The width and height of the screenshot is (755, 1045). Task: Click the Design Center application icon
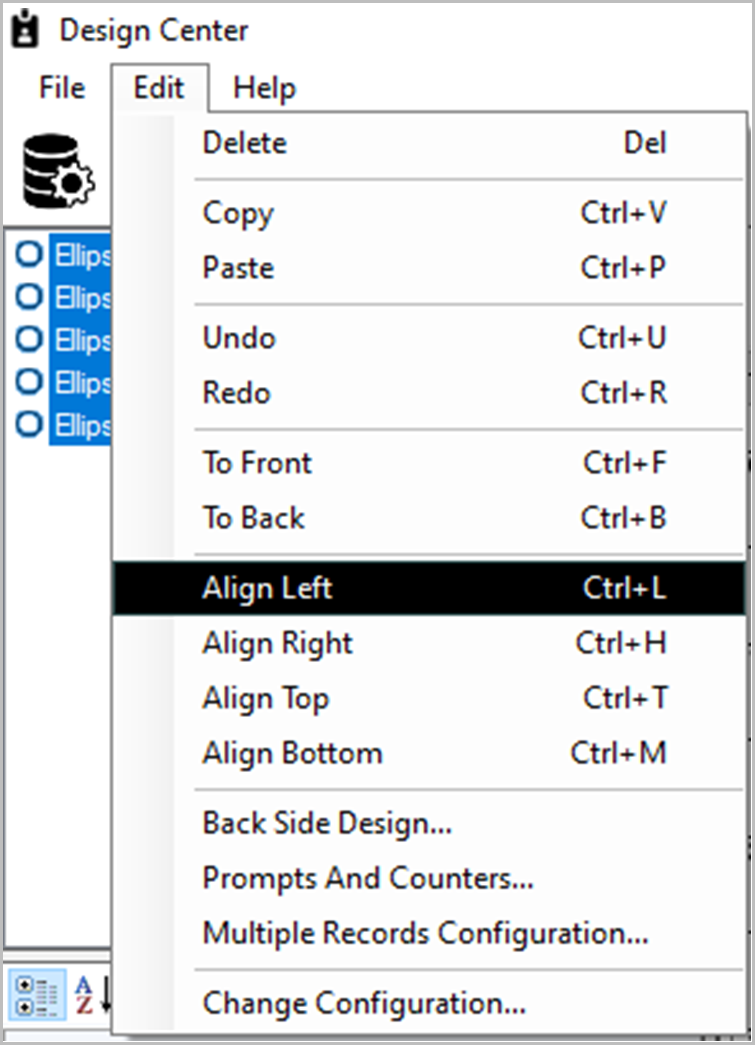pyautogui.click(x=25, y=28)
